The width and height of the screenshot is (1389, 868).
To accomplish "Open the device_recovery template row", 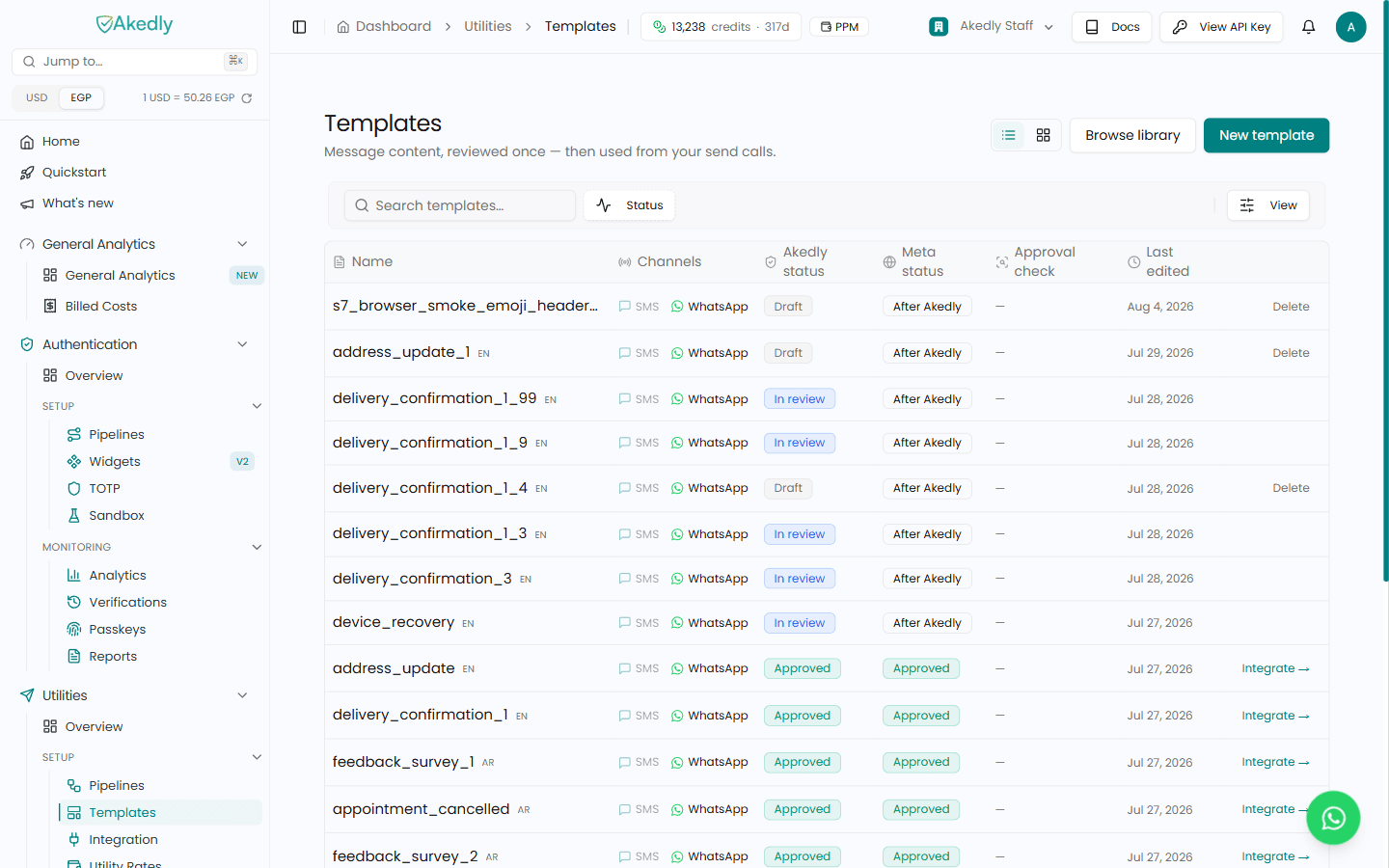I will point(827,623).
